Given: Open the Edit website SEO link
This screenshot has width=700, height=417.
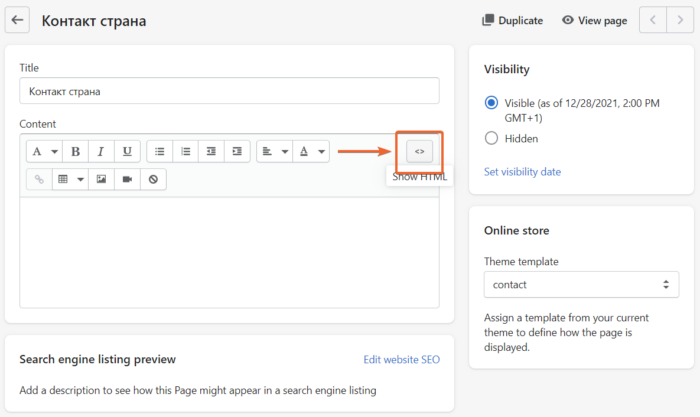Looking at the screenshot, I should tap(401, 360).
